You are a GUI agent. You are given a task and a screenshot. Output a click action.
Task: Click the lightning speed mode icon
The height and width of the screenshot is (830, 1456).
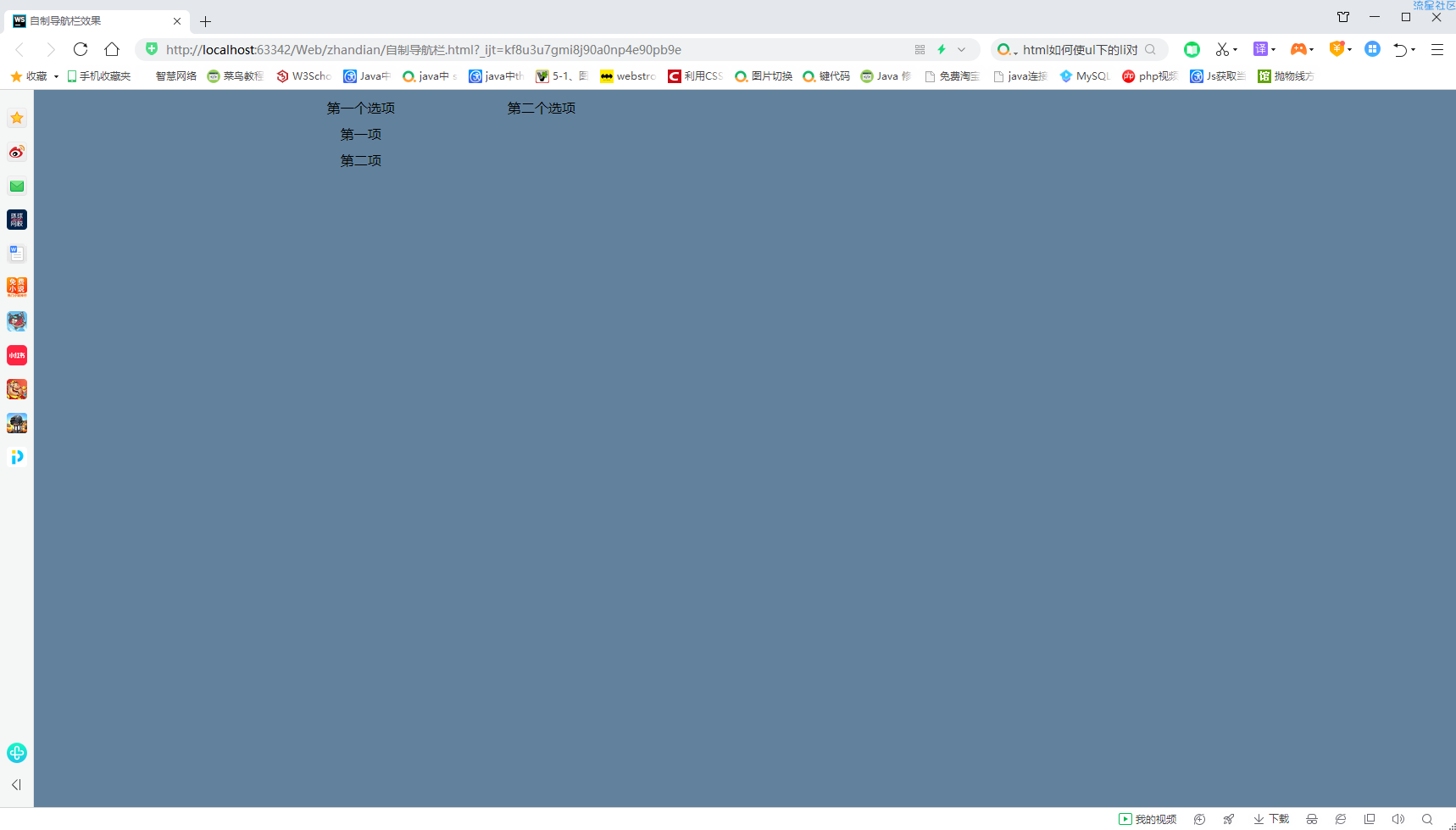pyautogui.click(x=942, y=49)
